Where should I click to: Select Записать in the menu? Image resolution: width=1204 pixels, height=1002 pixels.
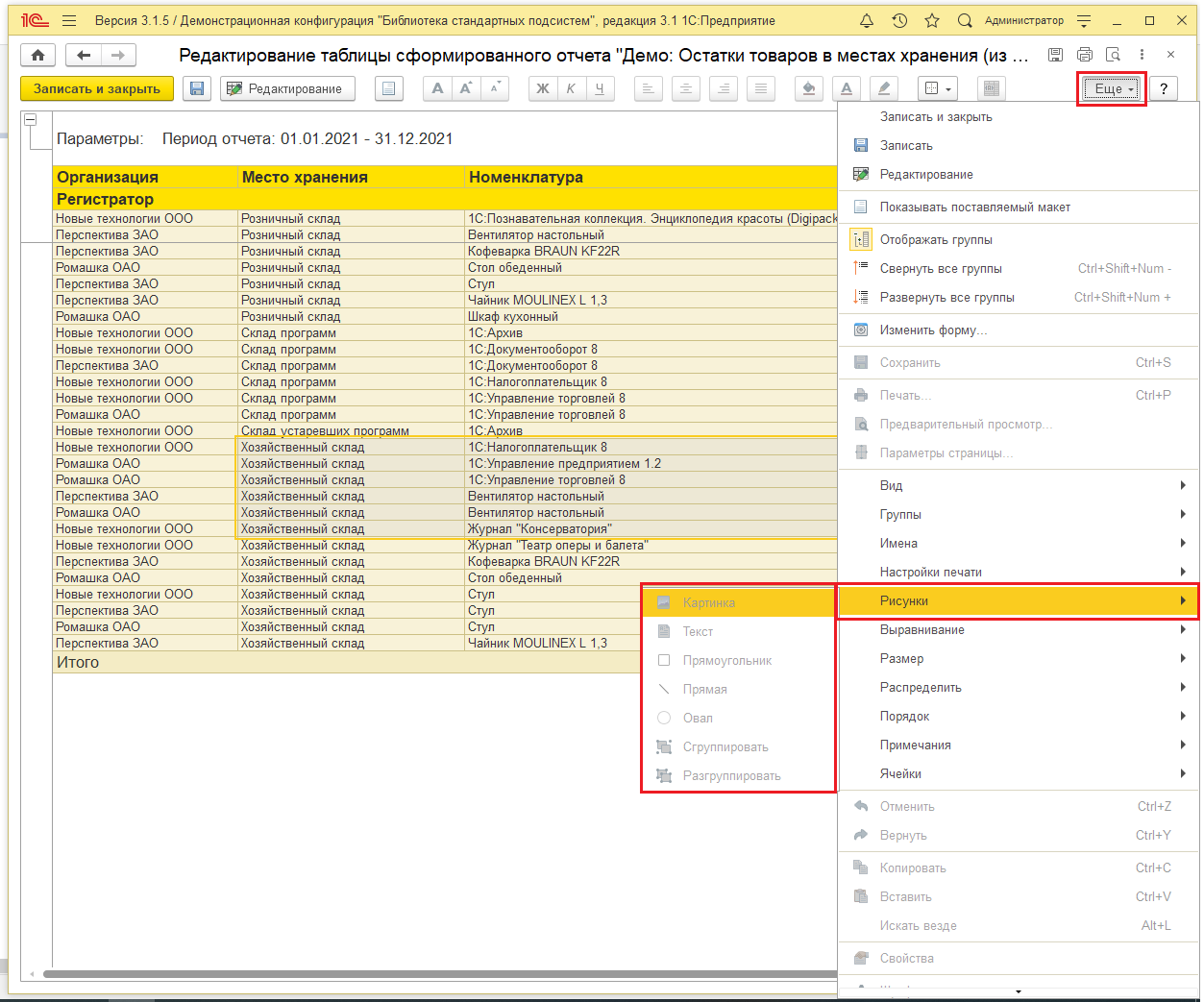click(x=1018, y=145)
